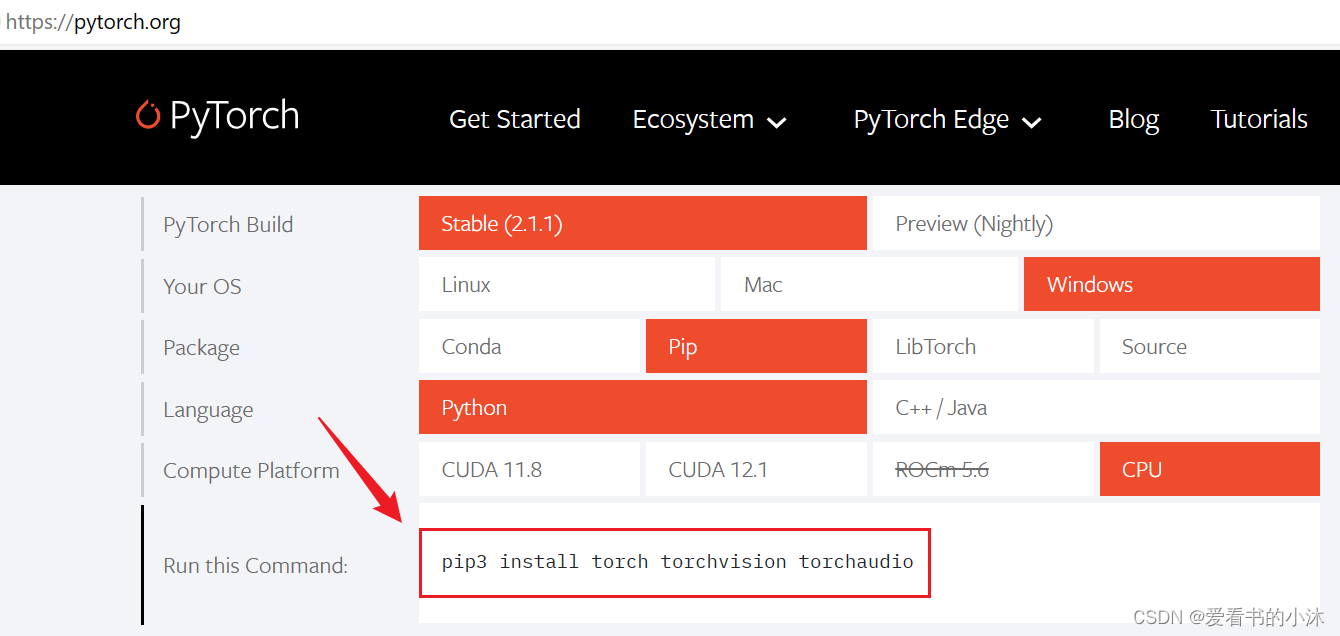Click the Compute Platform row label

[x=251, y=471]
